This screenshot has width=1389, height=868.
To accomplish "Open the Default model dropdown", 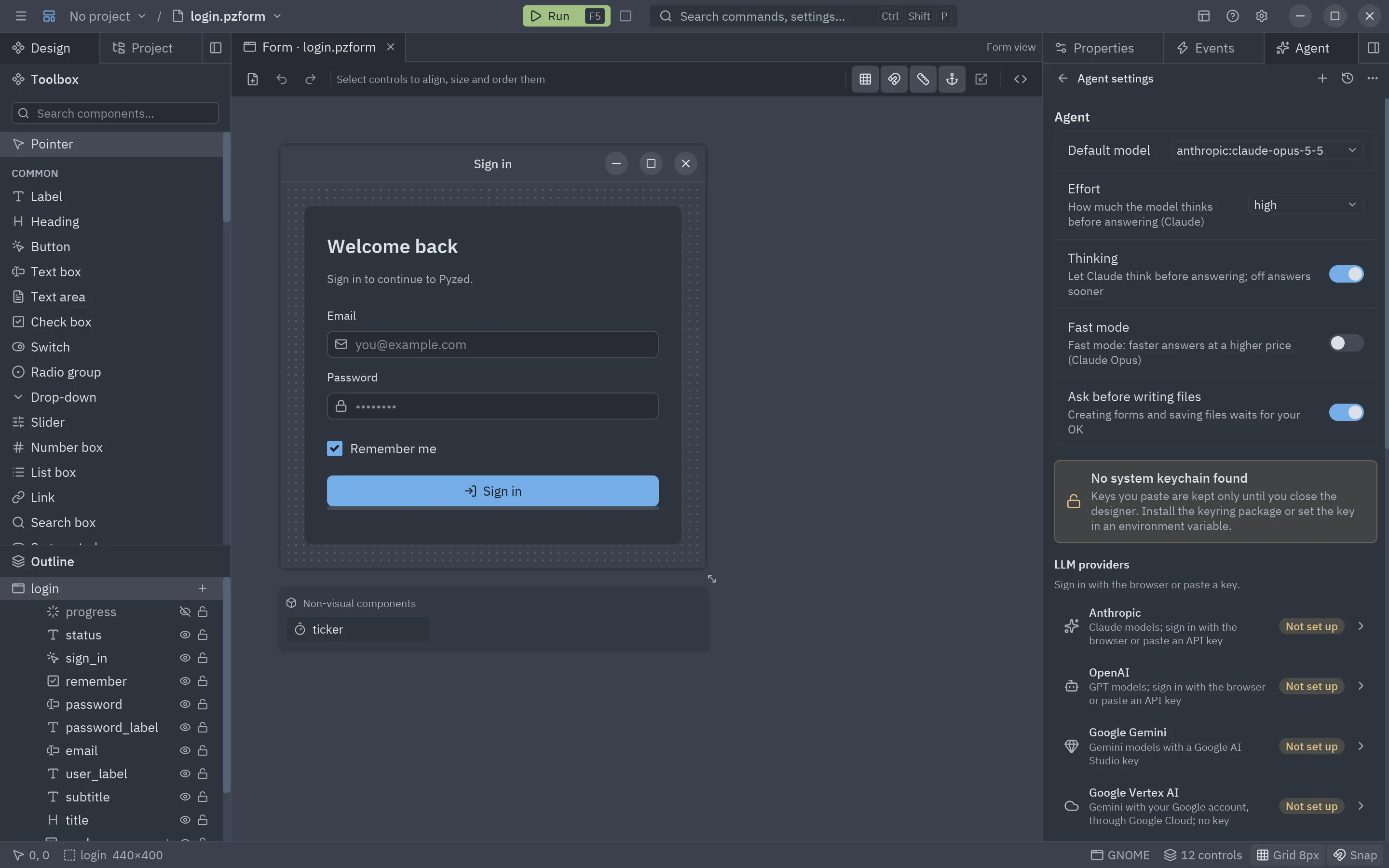I will [x=1267, y=150].
